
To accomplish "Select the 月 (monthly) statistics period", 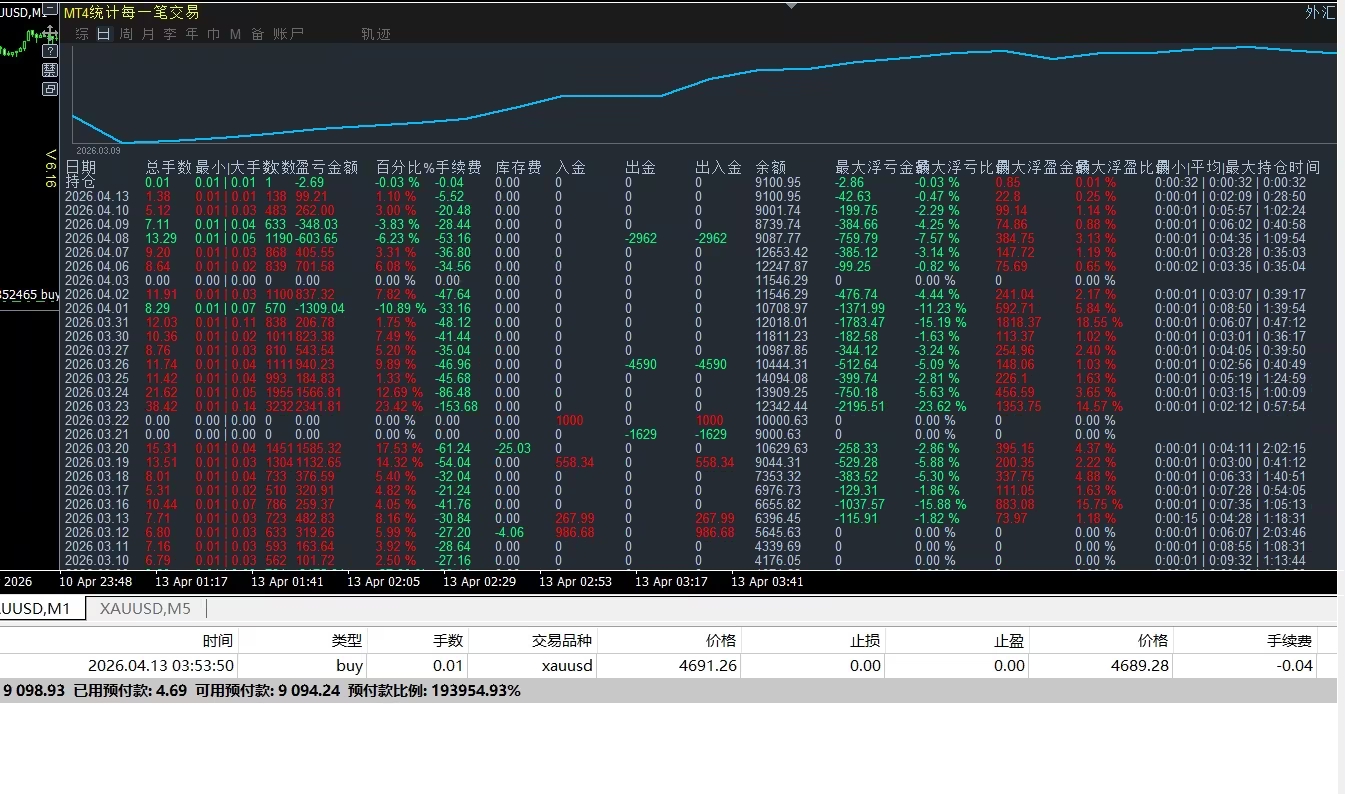I will click(148, 34).
